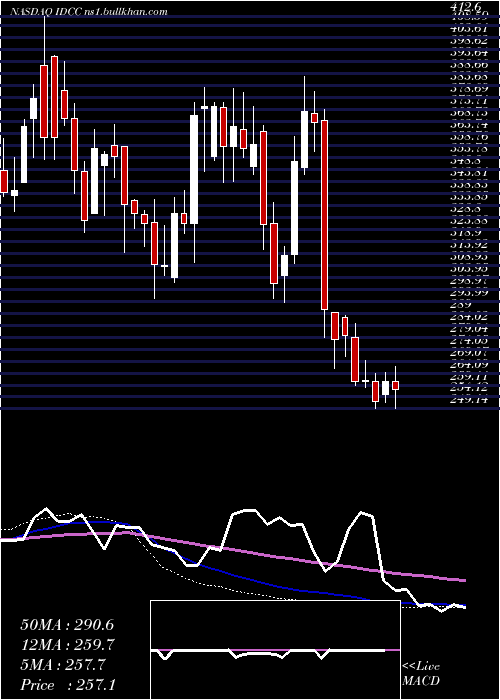Click the rightmost red candlestick on the chart

[x=395, y=386]
